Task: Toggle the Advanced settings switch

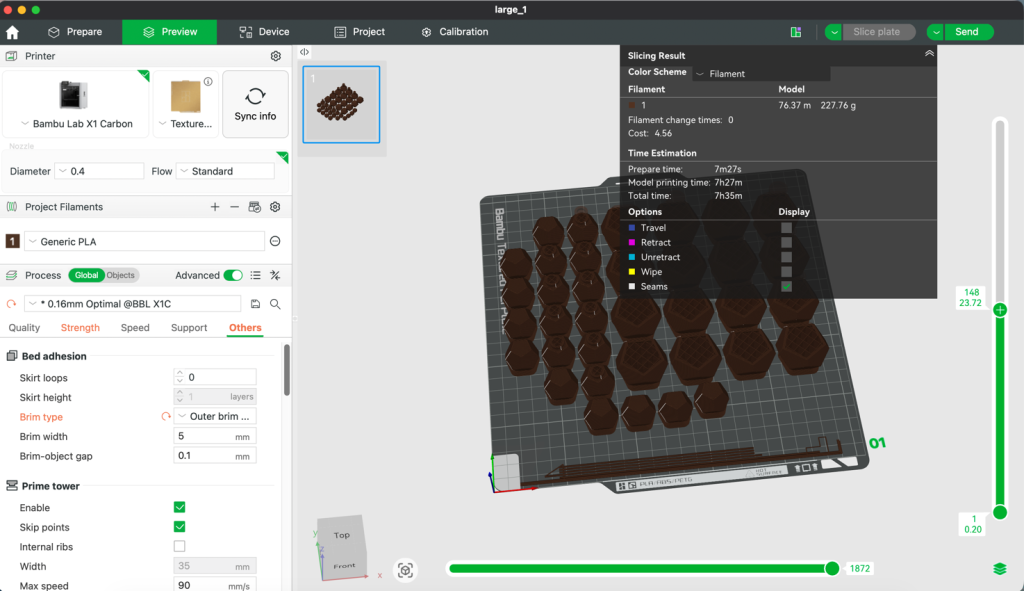Action: point(233,276)
